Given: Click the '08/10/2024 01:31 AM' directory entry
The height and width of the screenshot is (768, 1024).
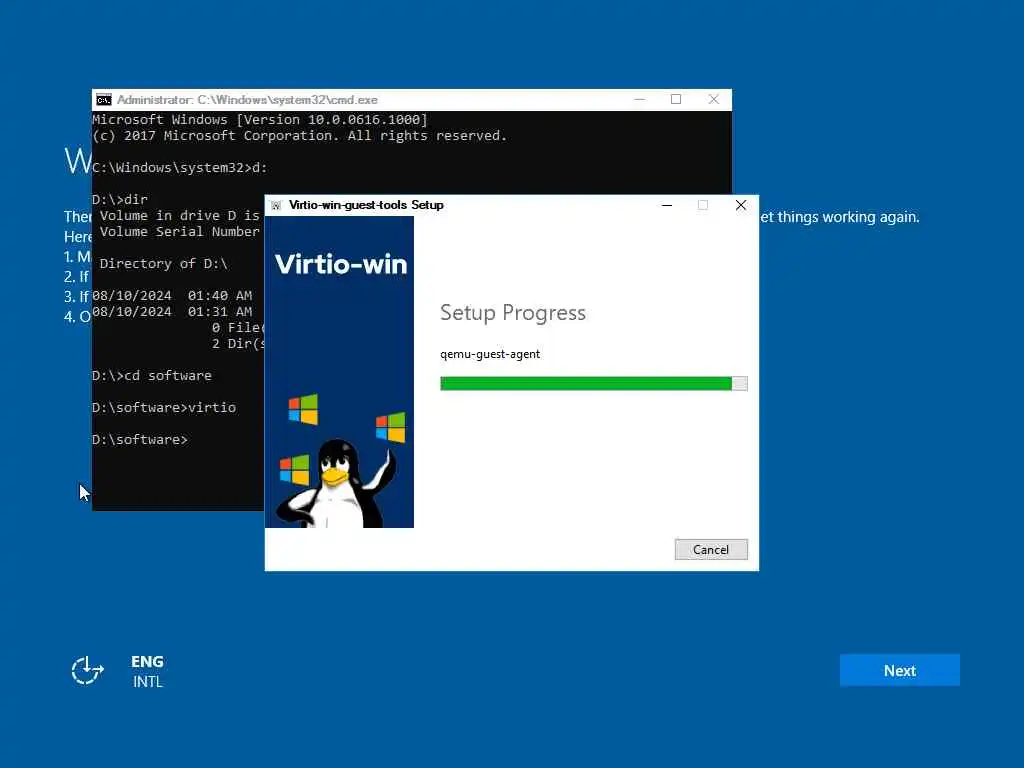Looking at the screenshot, I should pyautogui.click(x=172, y=312).
